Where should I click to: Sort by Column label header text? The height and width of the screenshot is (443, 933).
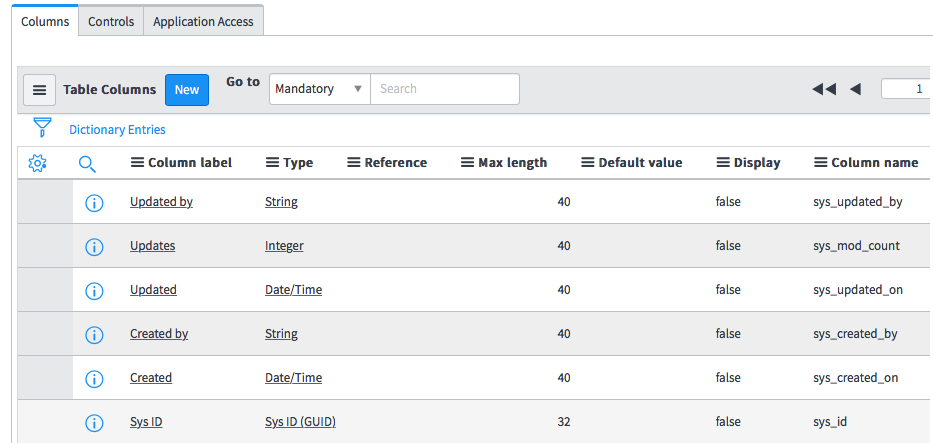tap(190, 163)
